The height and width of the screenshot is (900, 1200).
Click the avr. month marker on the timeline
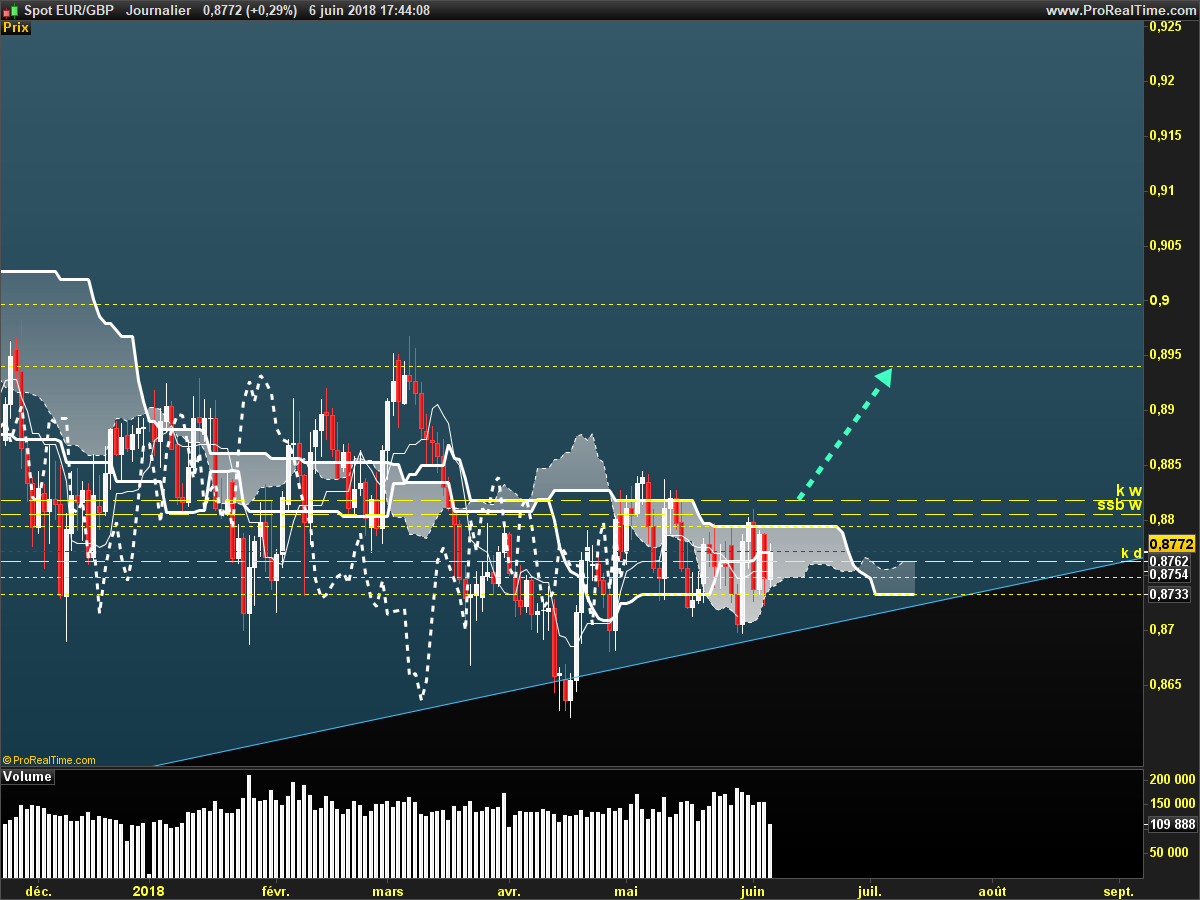(509, 890)
